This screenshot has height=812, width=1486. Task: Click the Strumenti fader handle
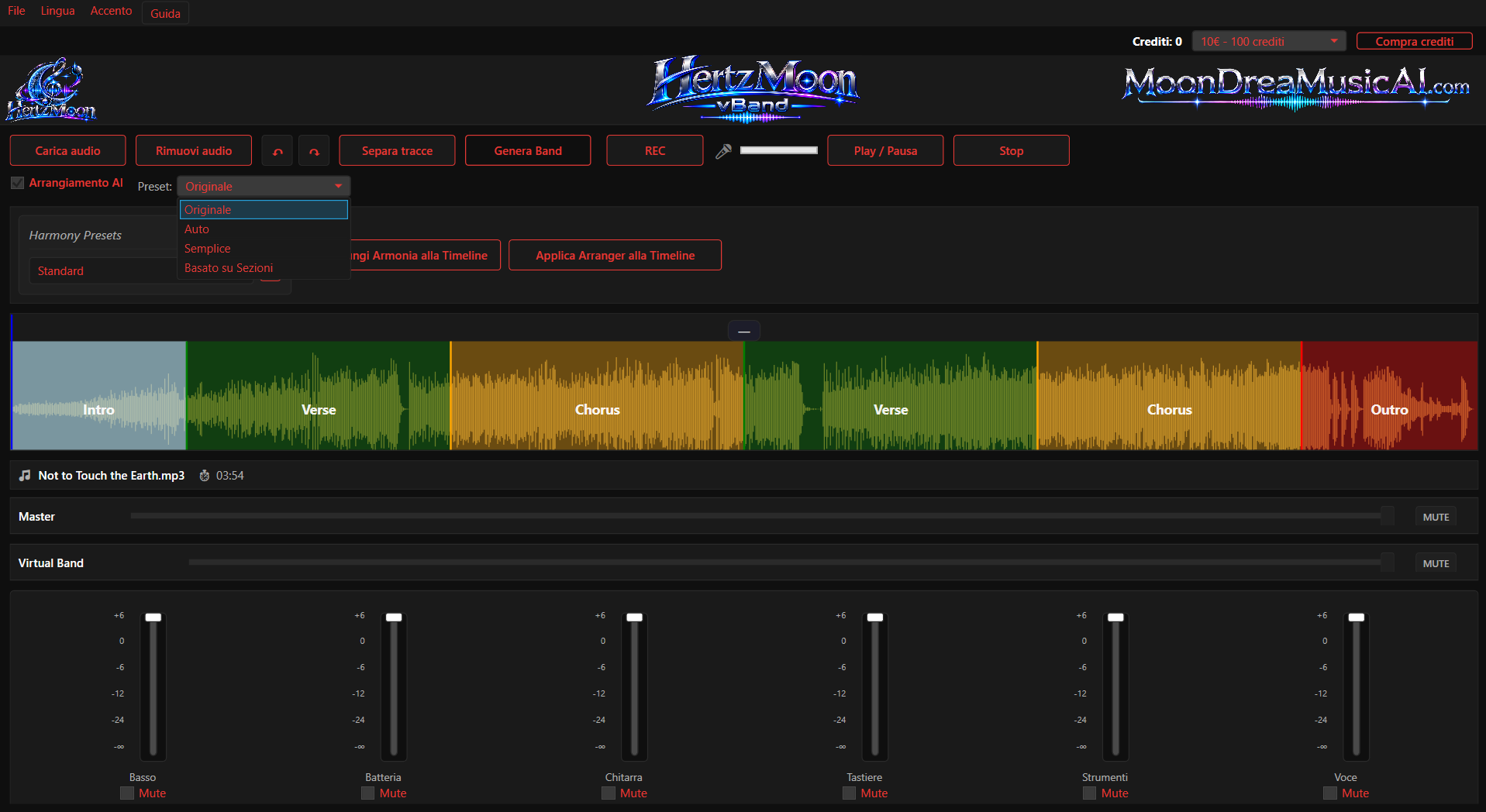(1115, 618)
